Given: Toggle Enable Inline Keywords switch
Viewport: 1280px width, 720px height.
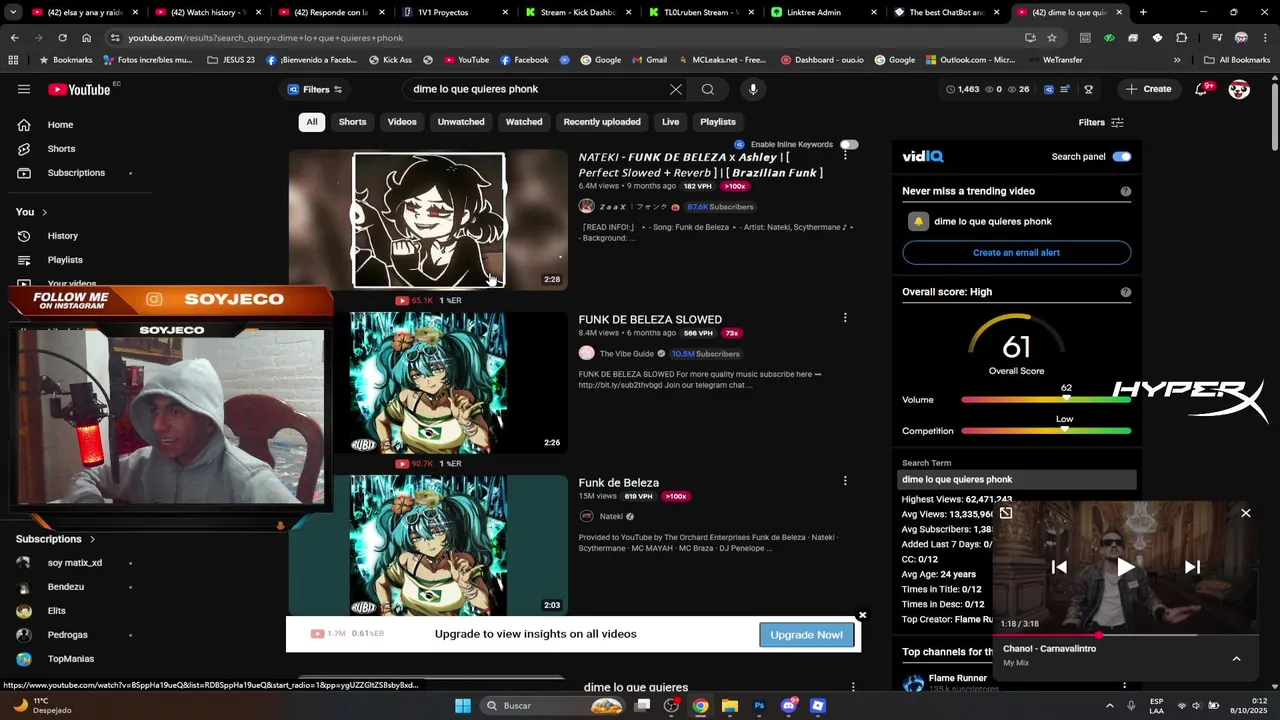Looking at the screenshot, I should pos(849,144).
